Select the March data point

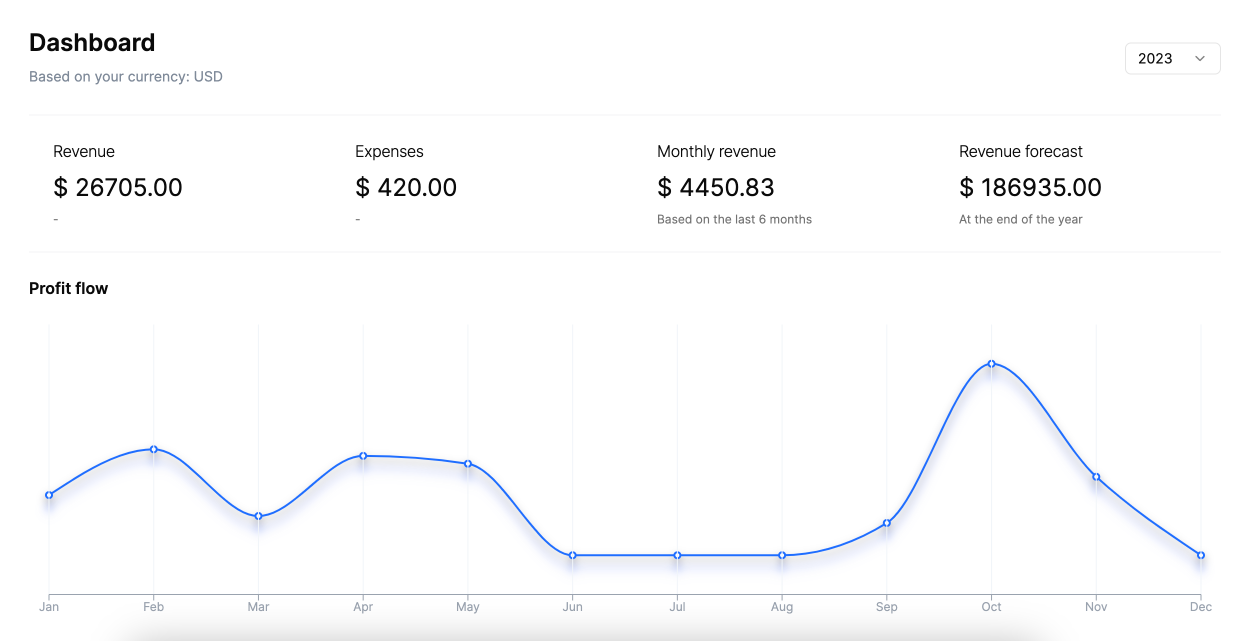[x=258, y=516]
